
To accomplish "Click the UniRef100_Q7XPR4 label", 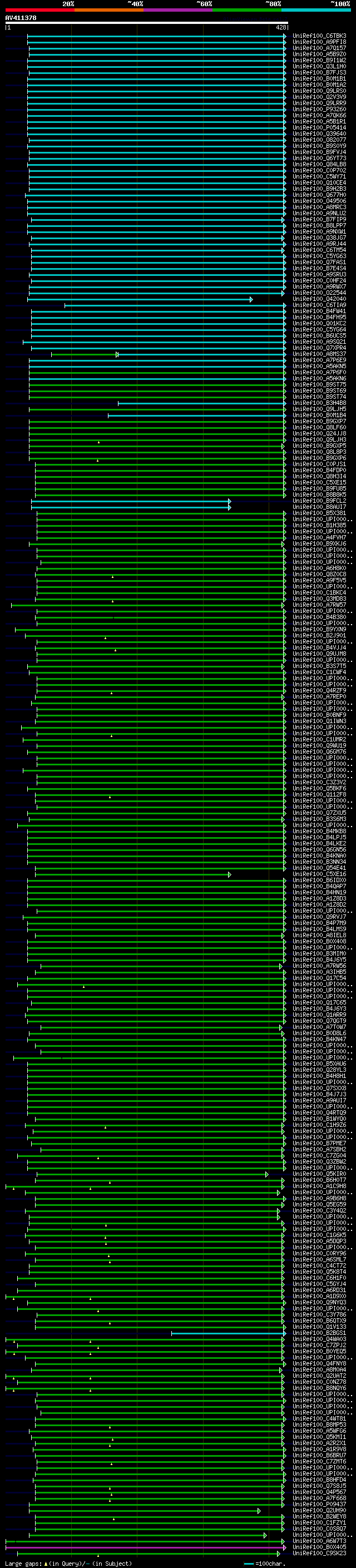I will (x=319, y=348).
